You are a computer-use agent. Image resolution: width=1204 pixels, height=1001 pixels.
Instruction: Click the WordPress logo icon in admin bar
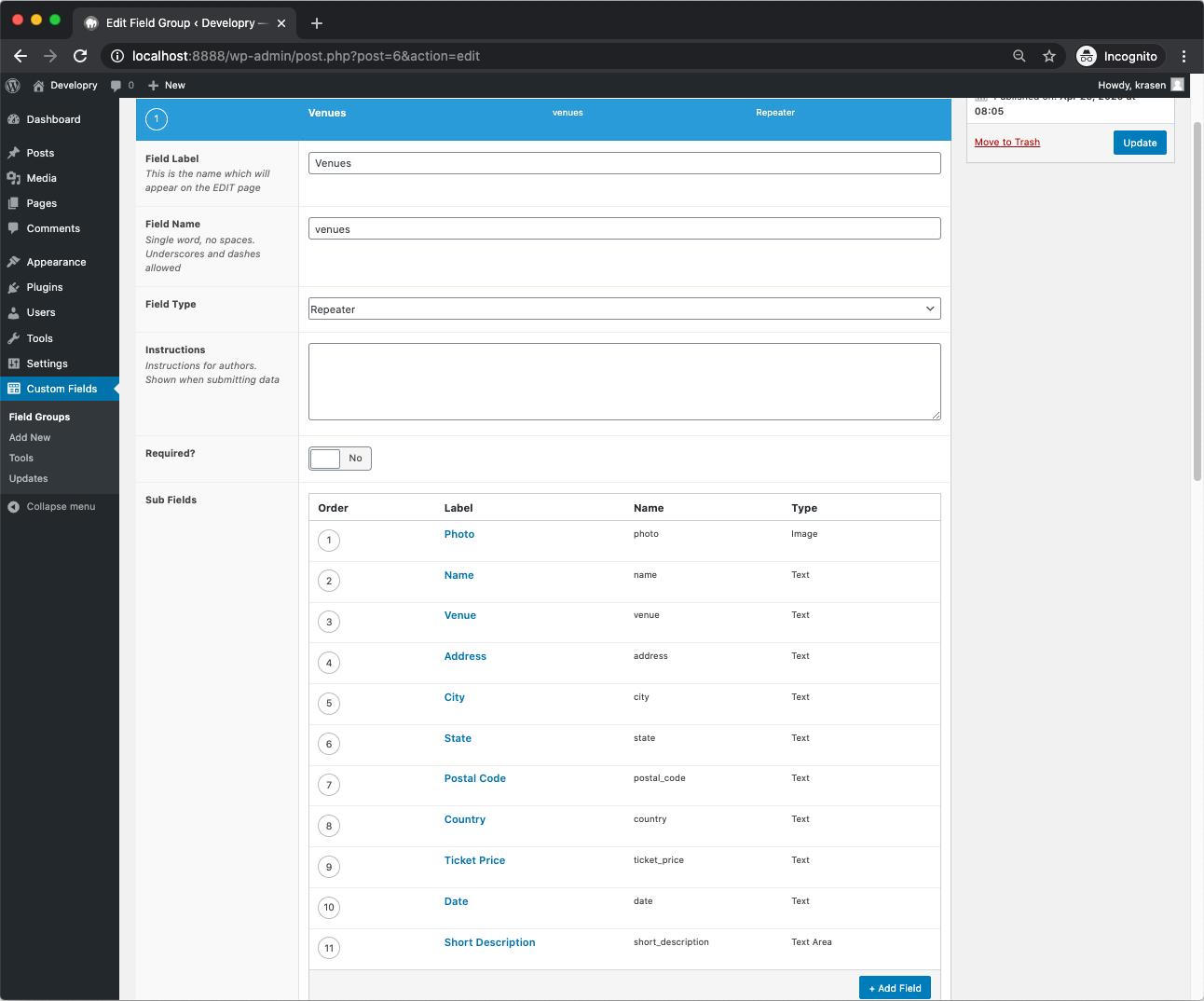click(13, 85)
